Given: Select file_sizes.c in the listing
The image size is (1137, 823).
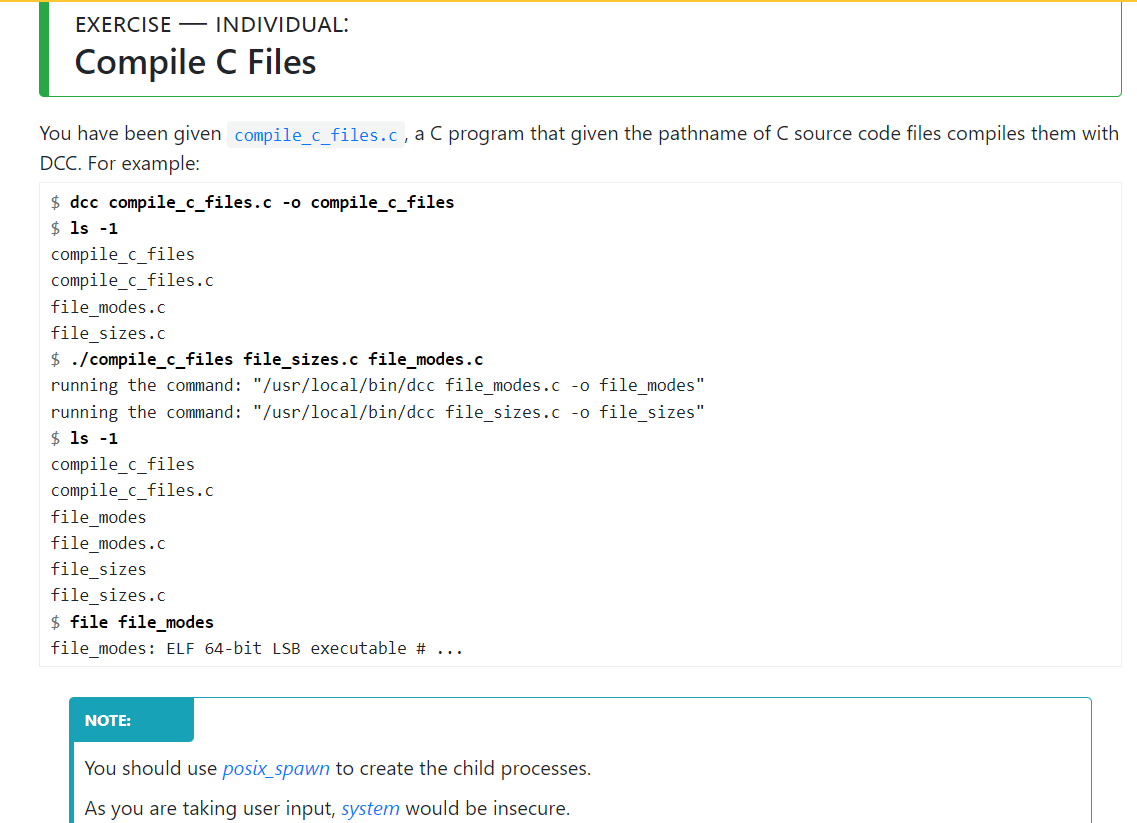Looking at the screenshot, I should [106, 333].
